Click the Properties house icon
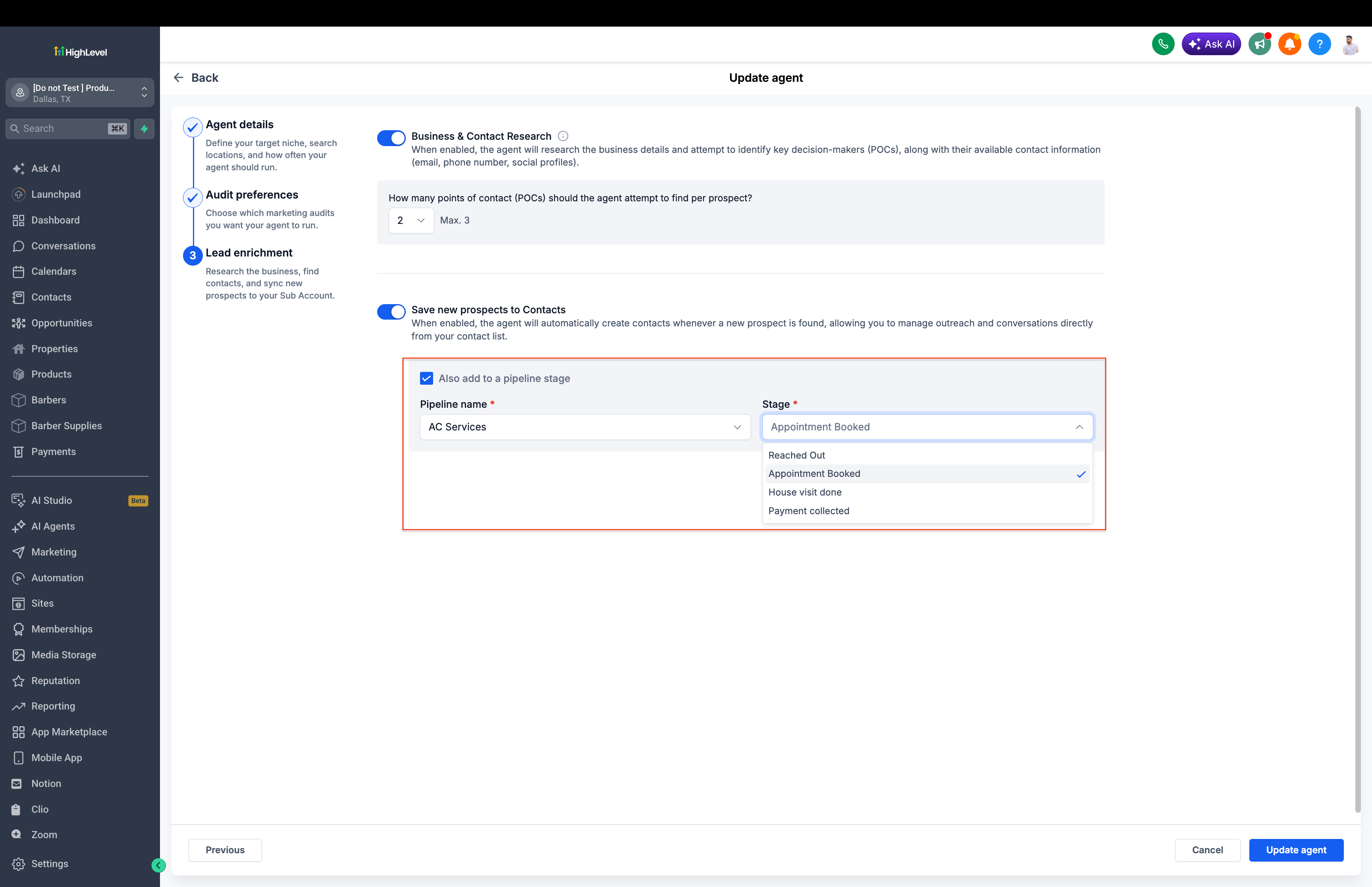 pos(18,349)
